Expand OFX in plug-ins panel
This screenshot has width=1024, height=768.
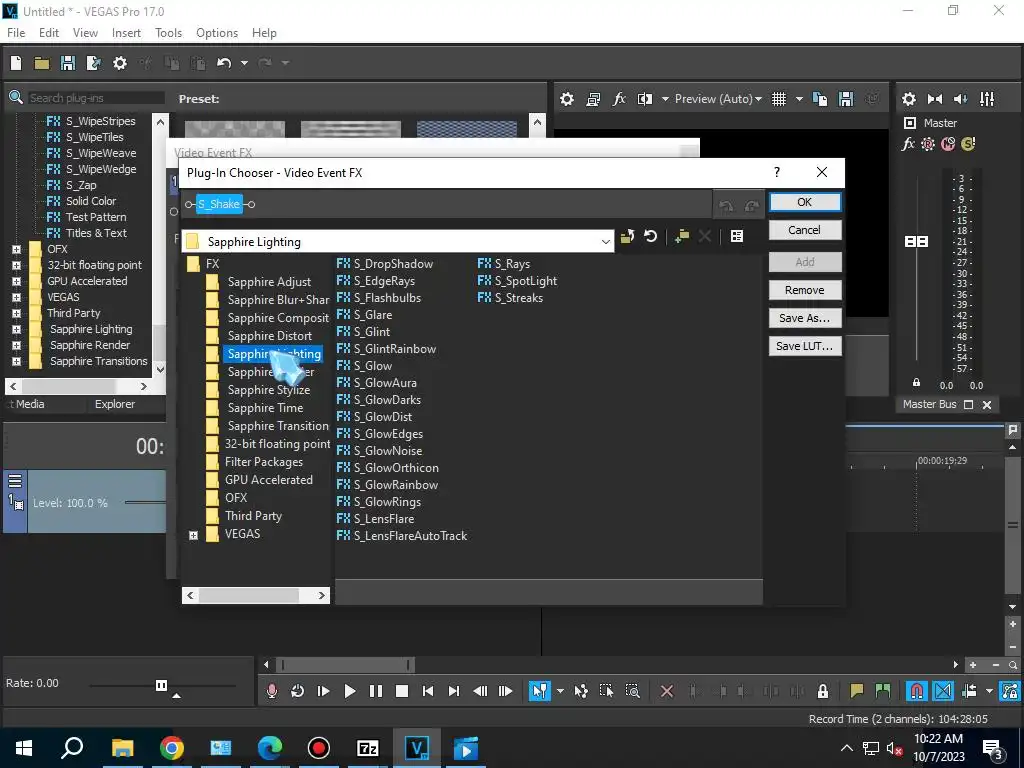(16, 249)
